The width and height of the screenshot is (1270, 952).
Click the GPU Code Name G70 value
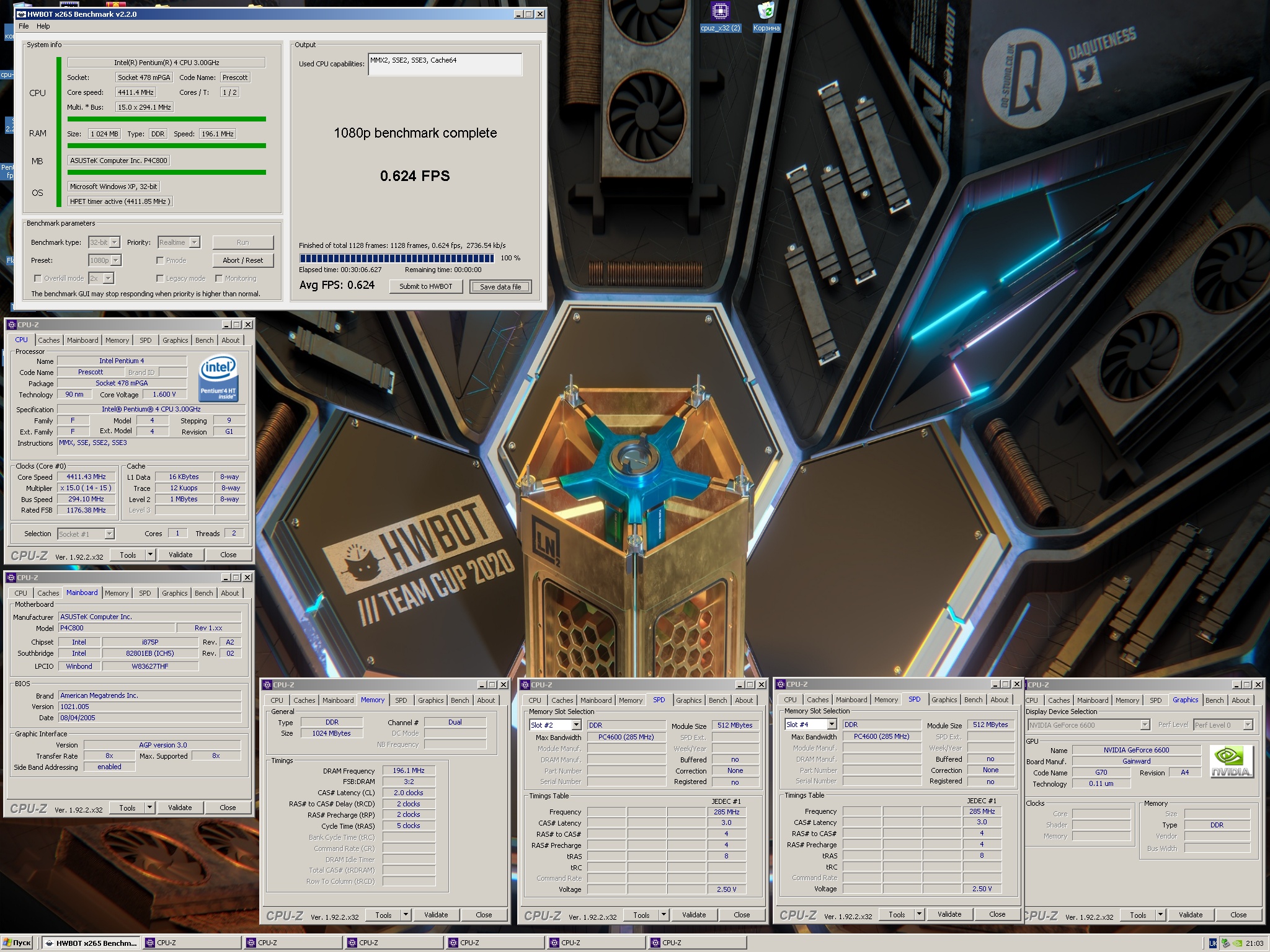coord(1101,773)
